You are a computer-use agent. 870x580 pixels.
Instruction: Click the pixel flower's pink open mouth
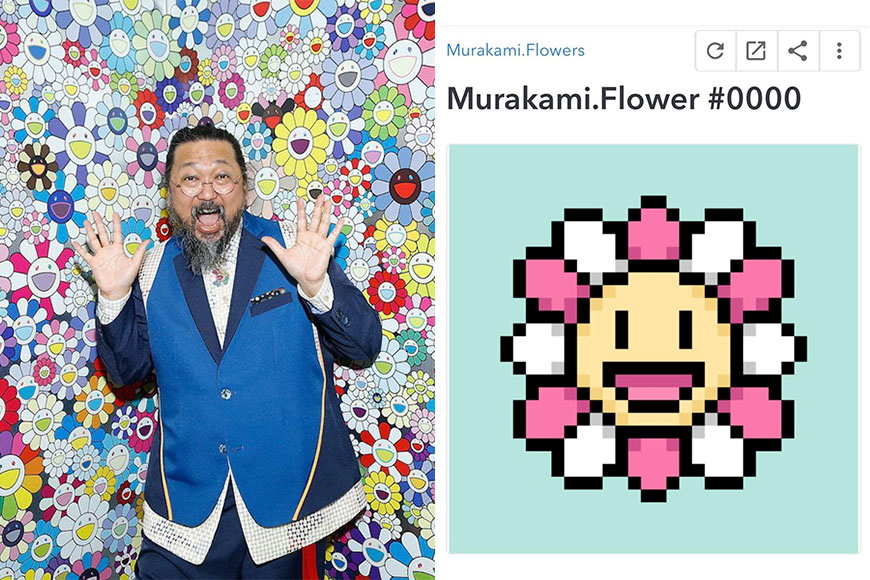(x=654, y=387)
